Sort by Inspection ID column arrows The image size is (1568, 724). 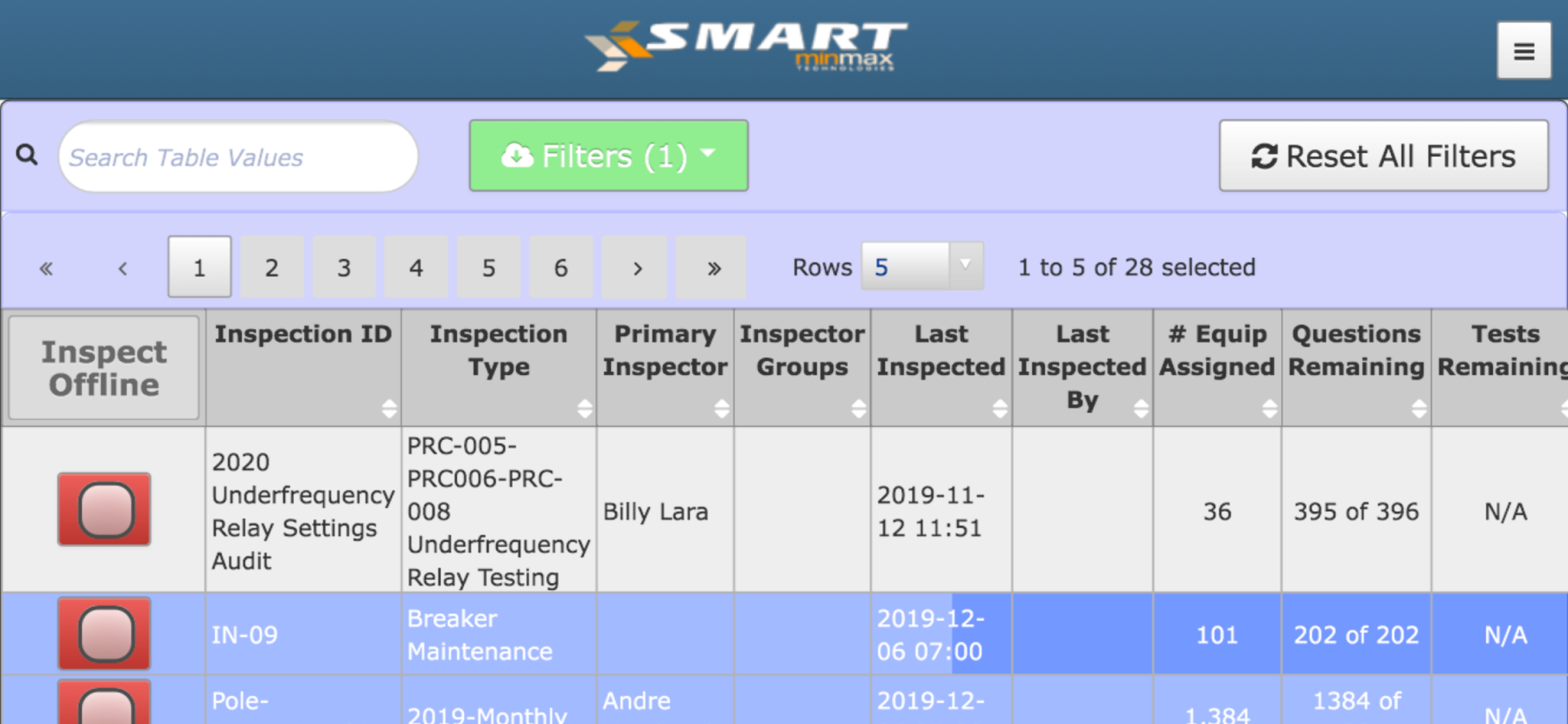[x=389, y=408]
